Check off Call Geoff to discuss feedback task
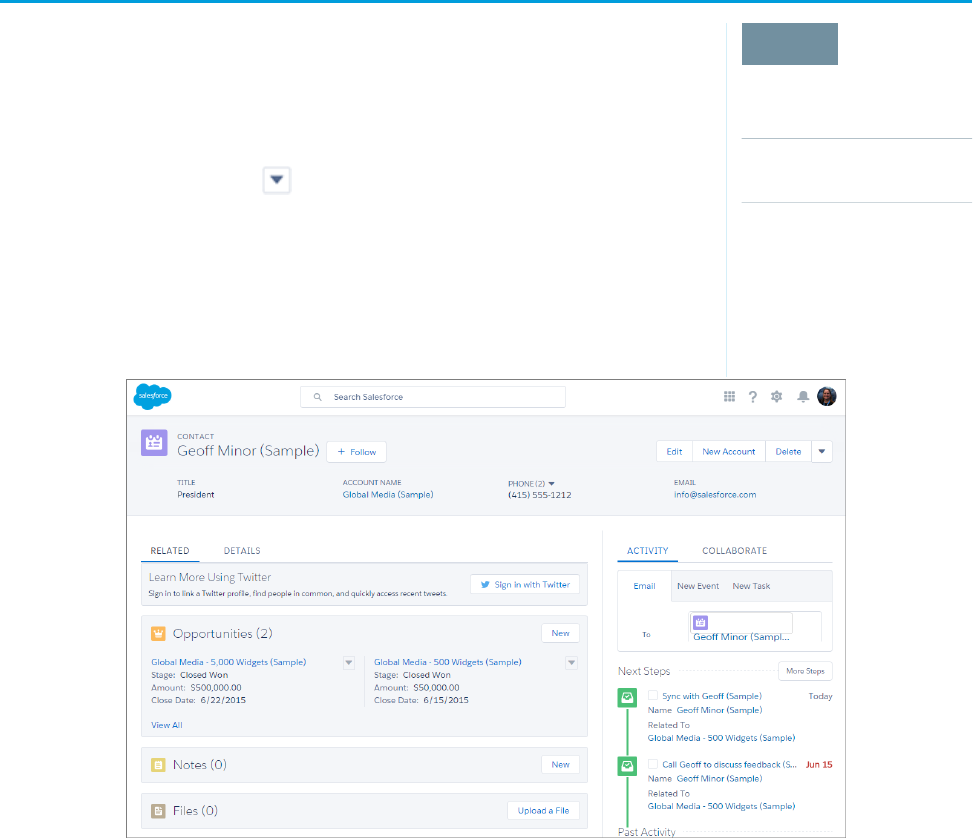Image resolution: width=973 pixels, height=838 pixels. pos(653,764)
